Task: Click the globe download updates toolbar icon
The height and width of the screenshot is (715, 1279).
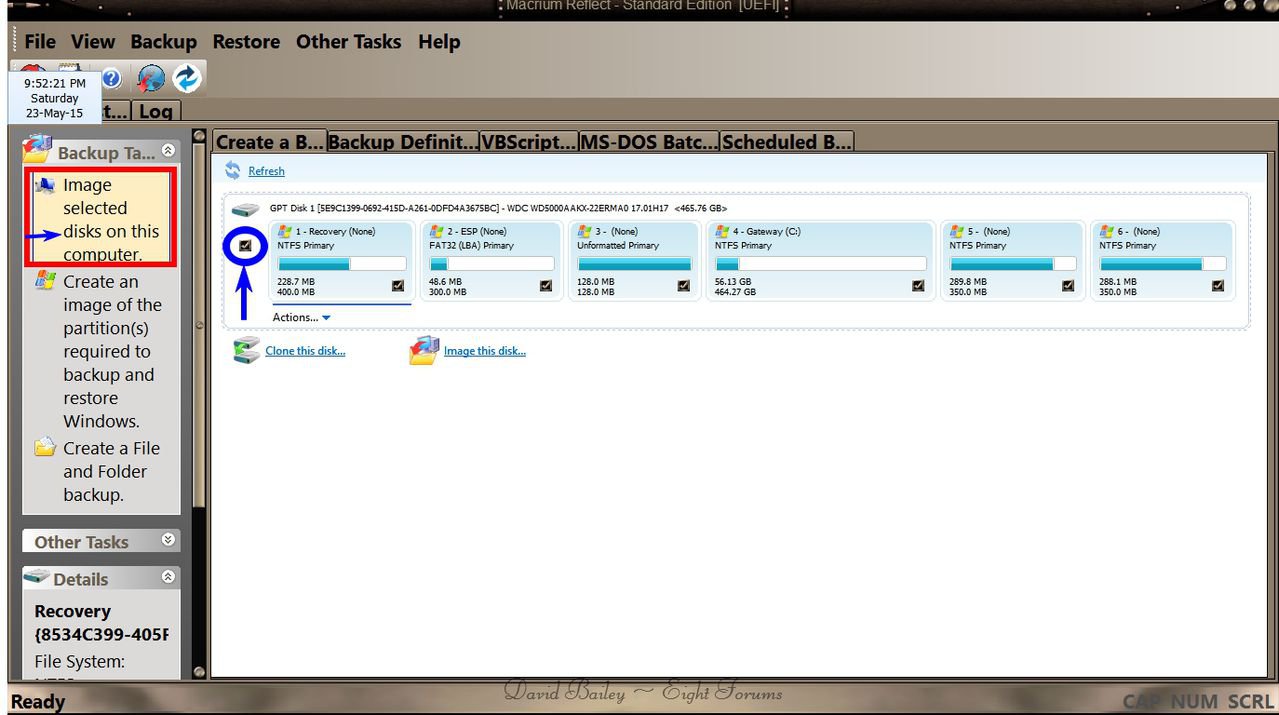Action: (151, 77)
